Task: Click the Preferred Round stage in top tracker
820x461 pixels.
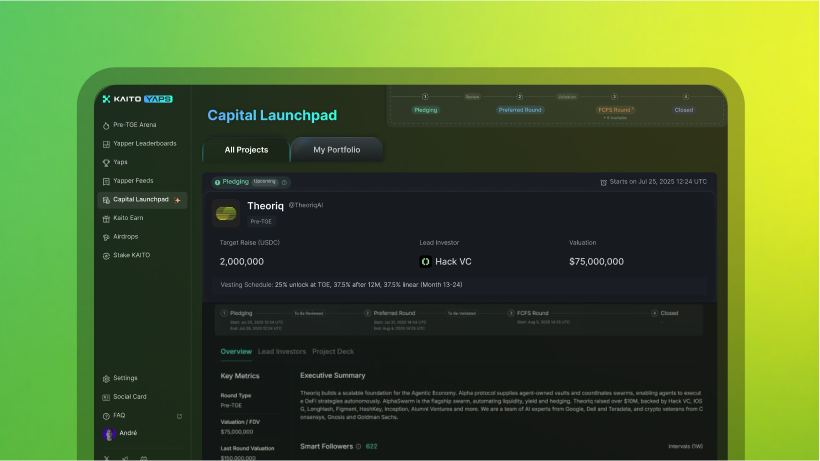Action: [520, 110]
